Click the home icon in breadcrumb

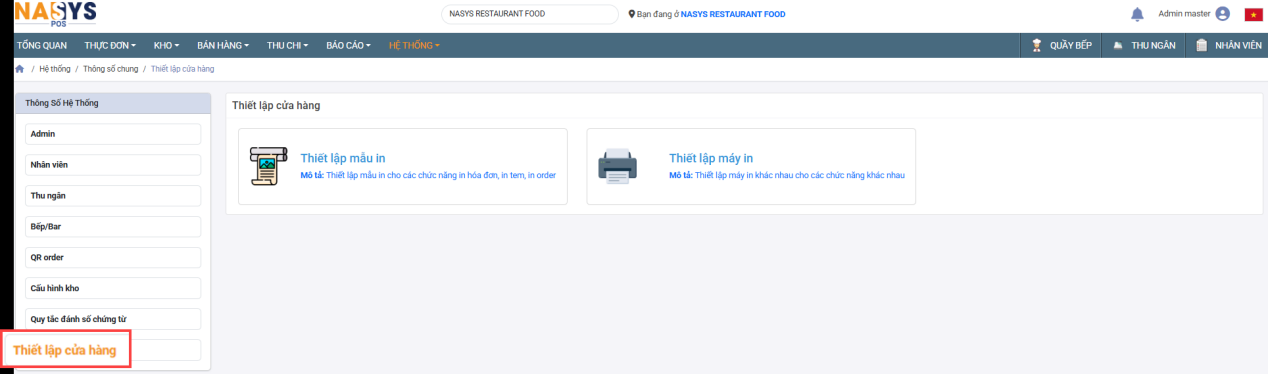pos(19,69)
